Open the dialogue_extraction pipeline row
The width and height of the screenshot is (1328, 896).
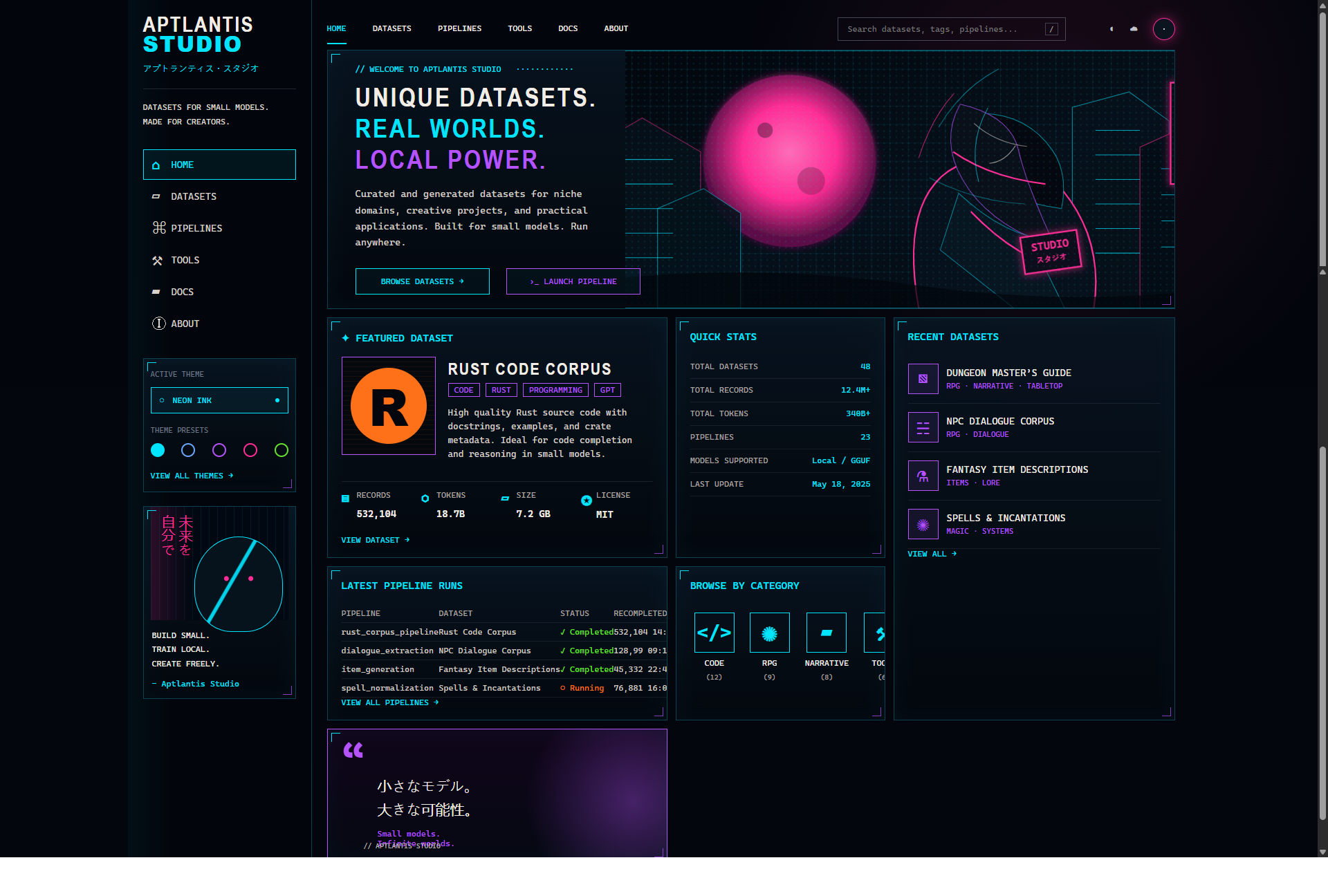pyautogui.click(x=504, y=651)
